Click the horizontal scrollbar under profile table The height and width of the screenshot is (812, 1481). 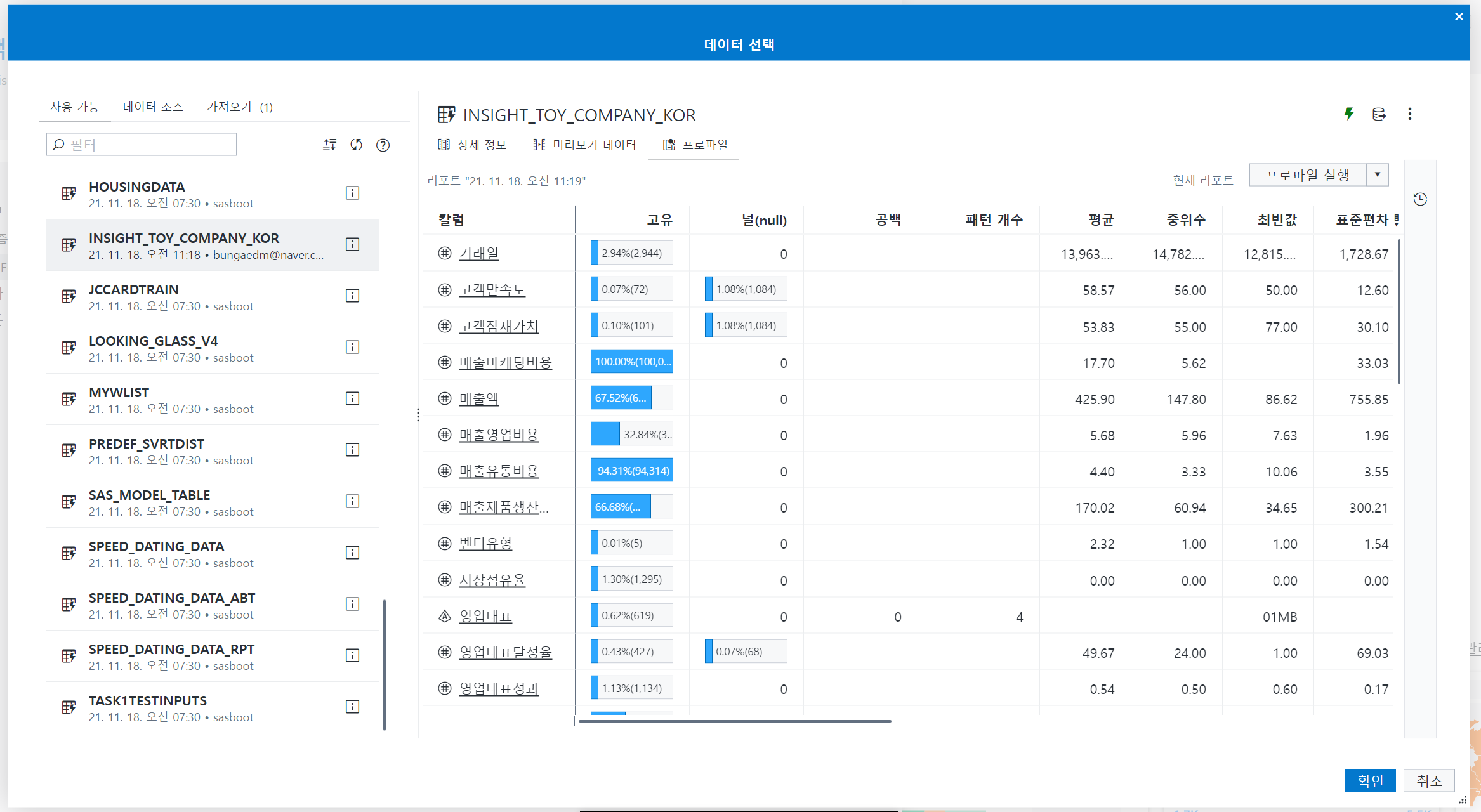(x=734, y=721)
